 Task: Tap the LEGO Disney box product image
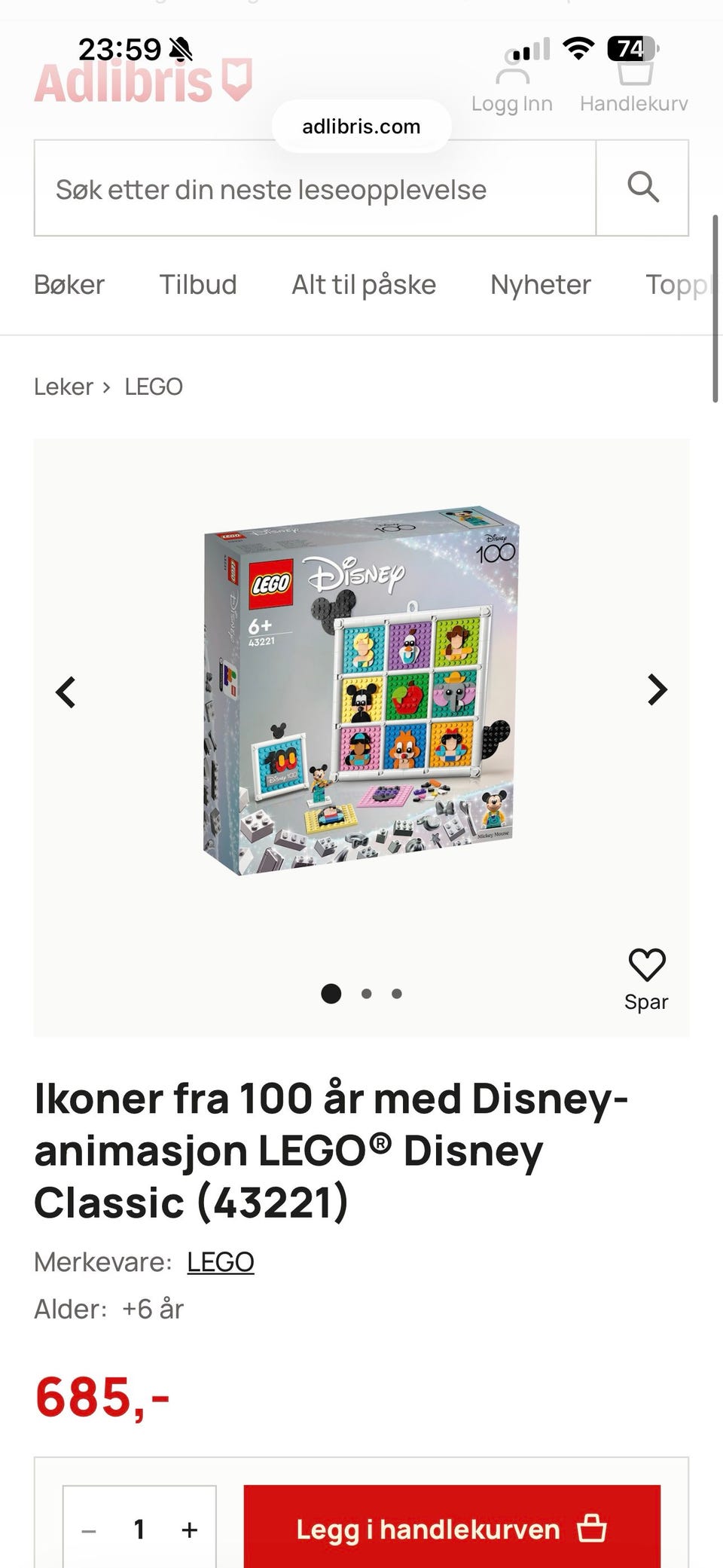click(x=361, y=691)
